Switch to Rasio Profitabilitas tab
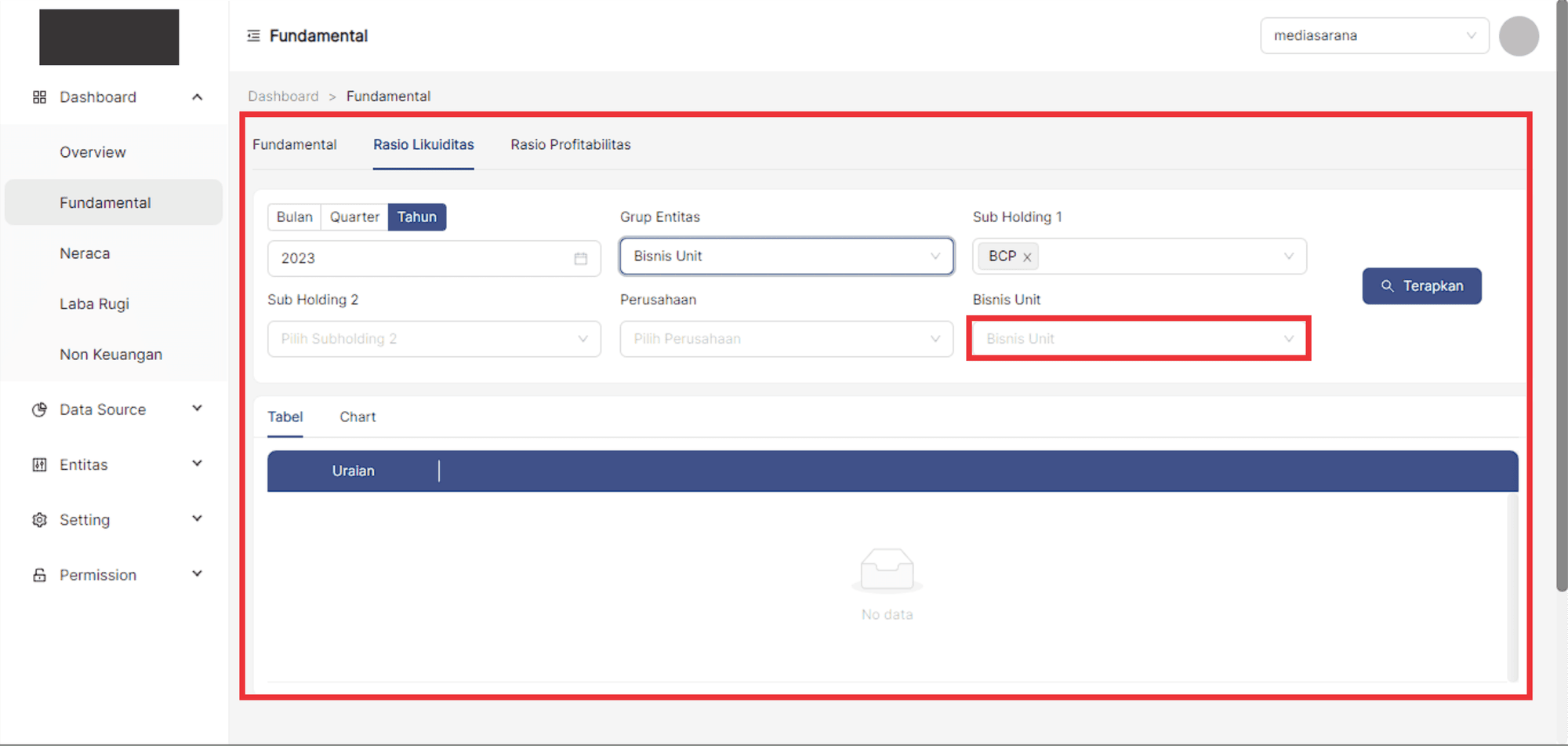The height and width of the screenshot is (746, 1568). 570,145
